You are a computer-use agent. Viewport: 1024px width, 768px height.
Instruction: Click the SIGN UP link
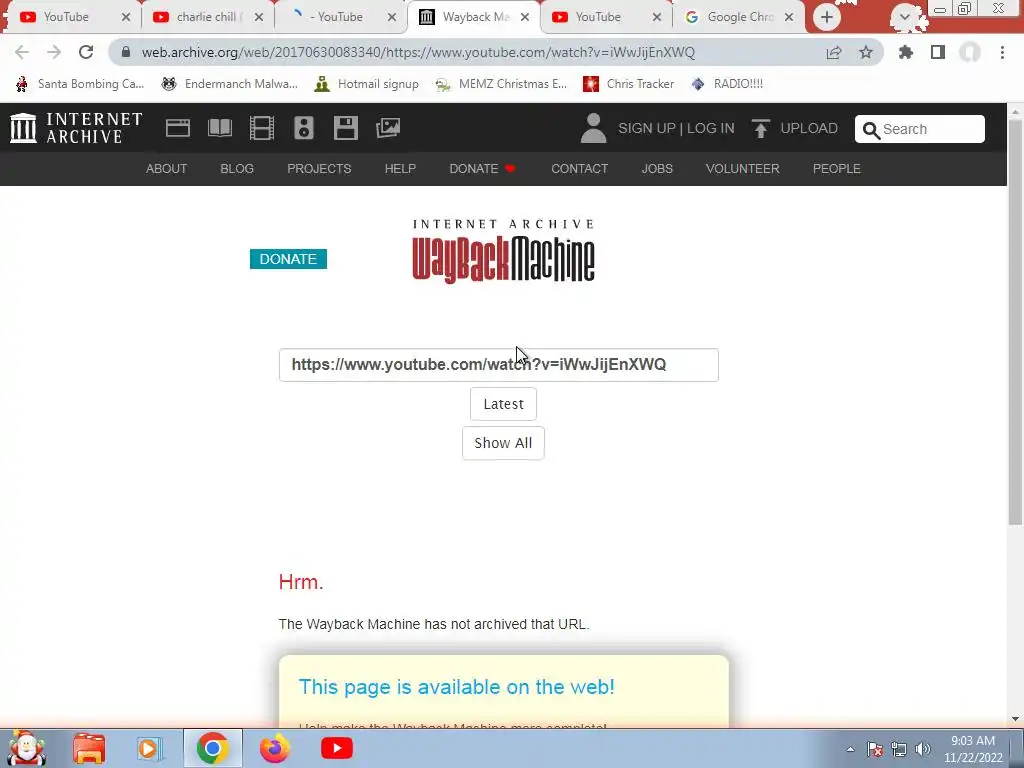(x=647, y=128)
